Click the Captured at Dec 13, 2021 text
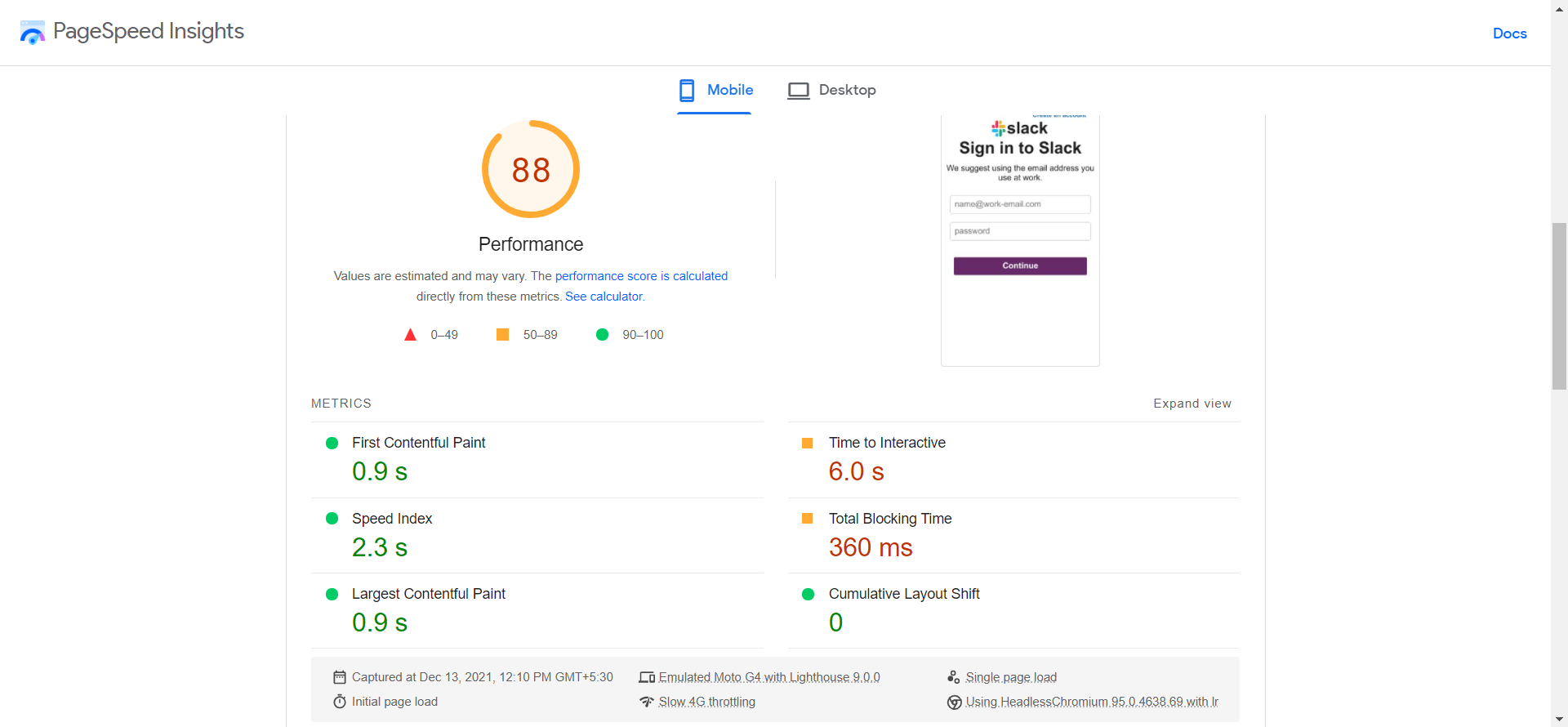 (x=483, y=677)
